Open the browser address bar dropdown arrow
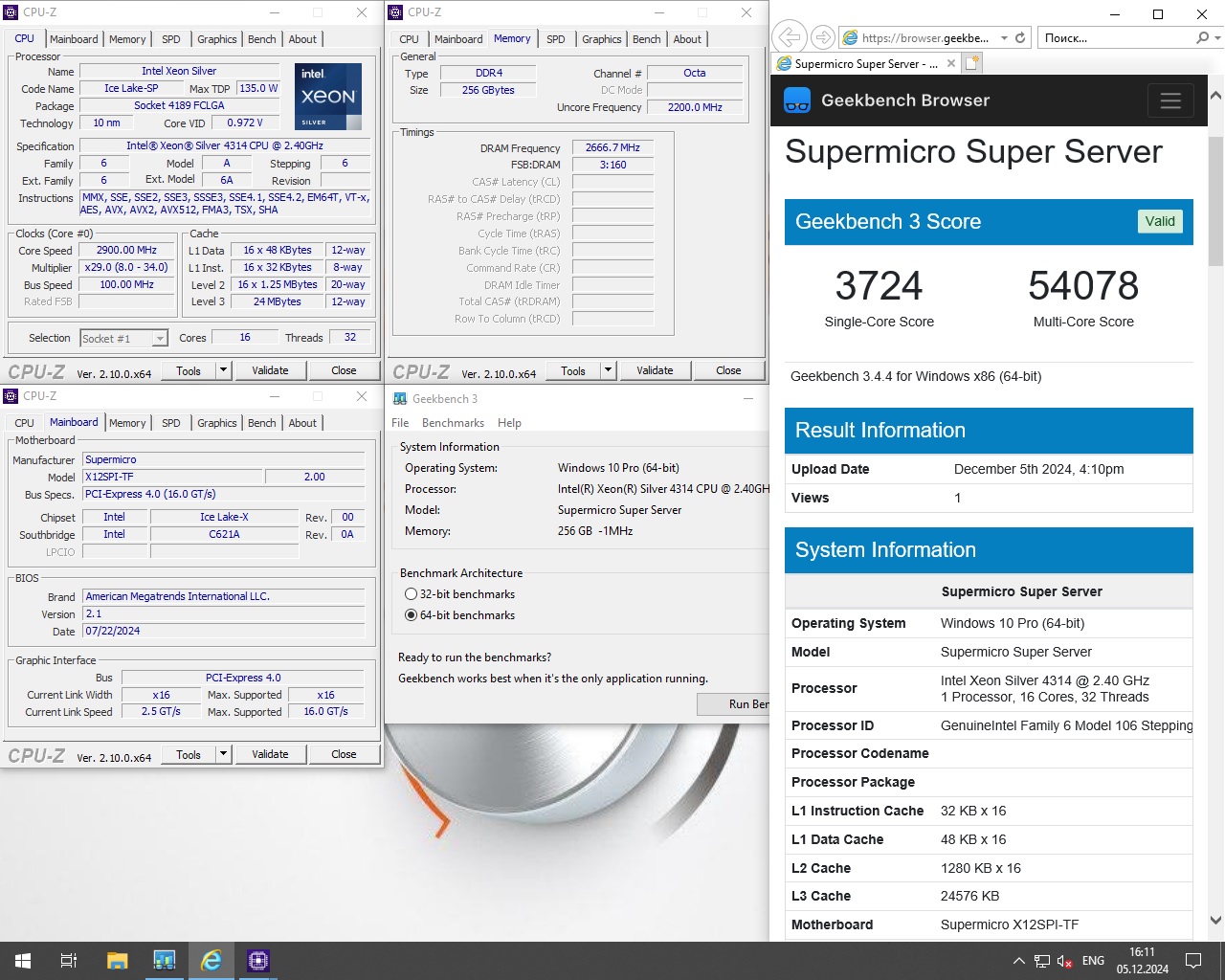Screen dimensions: 1225x980 click(1004, 37)
